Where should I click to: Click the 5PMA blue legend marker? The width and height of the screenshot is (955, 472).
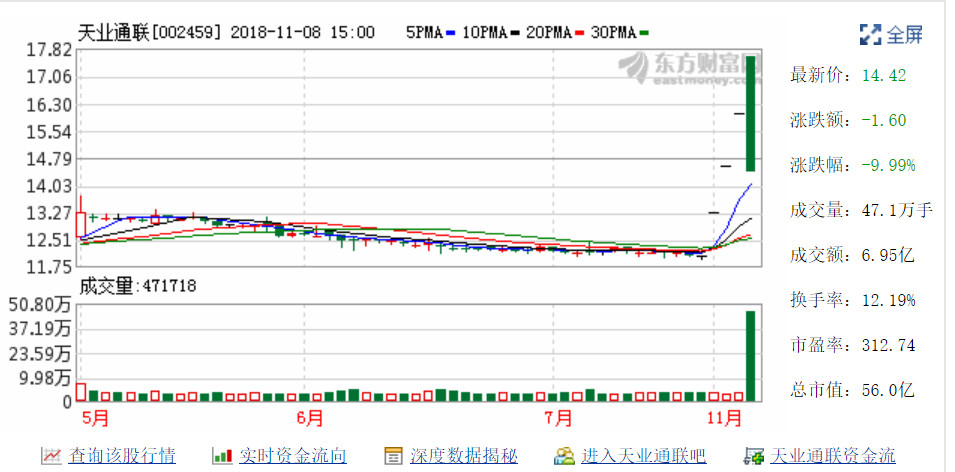(x=449, y=33)
